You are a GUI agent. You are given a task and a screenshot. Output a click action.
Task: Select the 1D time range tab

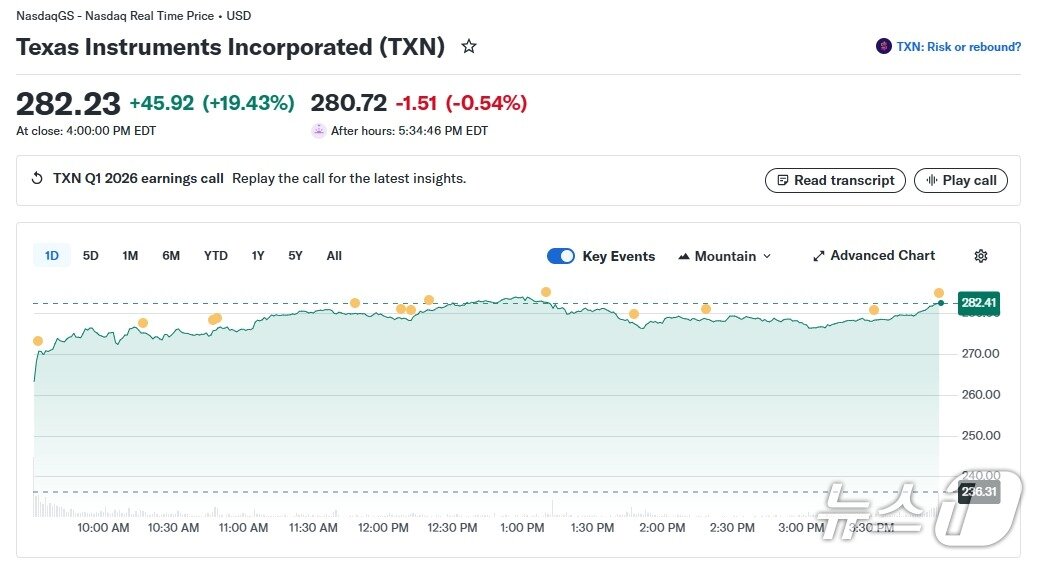point(52,256)
